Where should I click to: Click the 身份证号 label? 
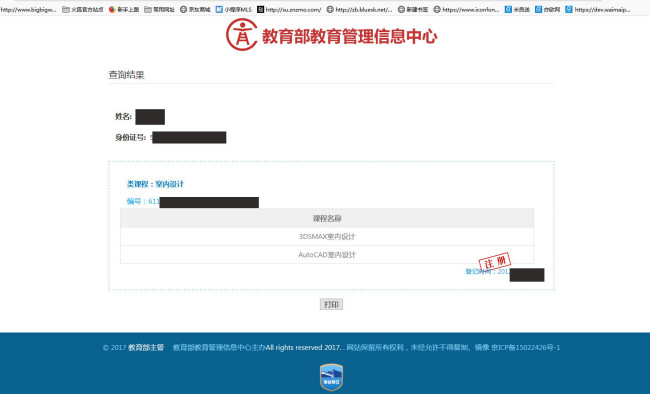point(130,137)
